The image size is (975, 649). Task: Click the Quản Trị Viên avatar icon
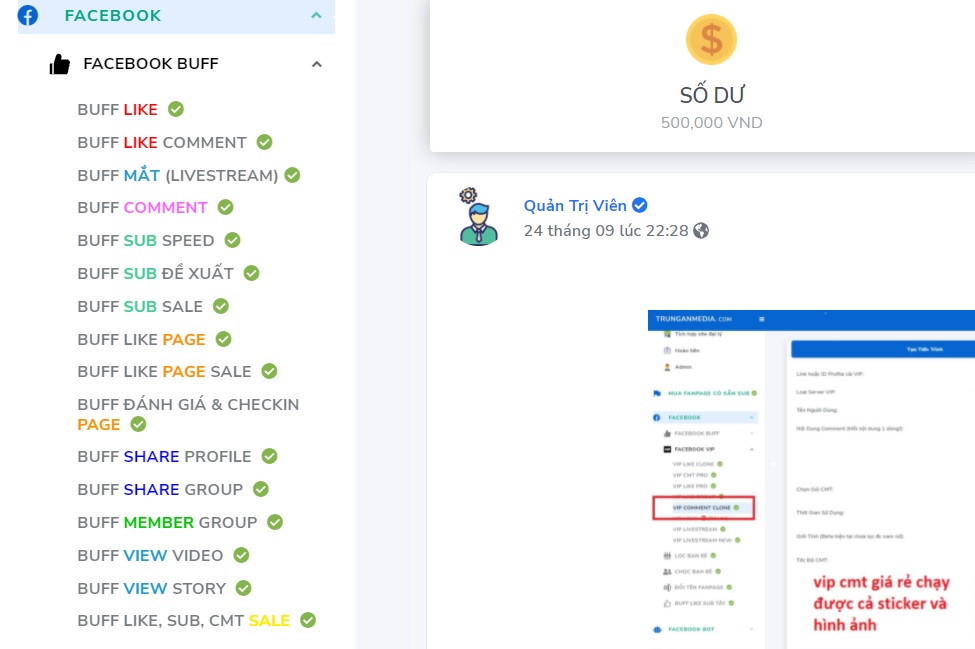(478, 217)
